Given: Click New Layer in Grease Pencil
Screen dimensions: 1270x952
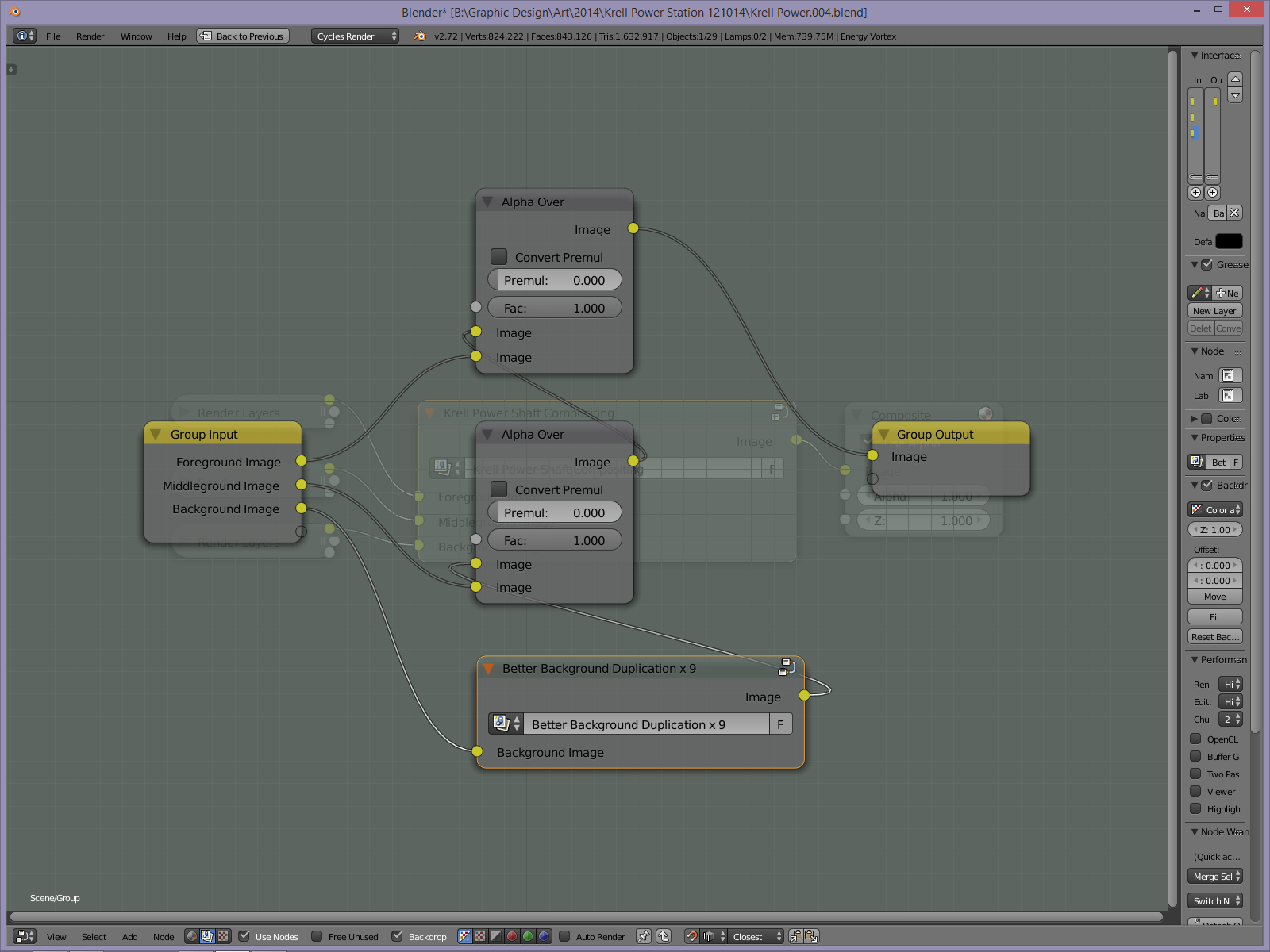Looking at the screenshot, I should click(1214, 310).
